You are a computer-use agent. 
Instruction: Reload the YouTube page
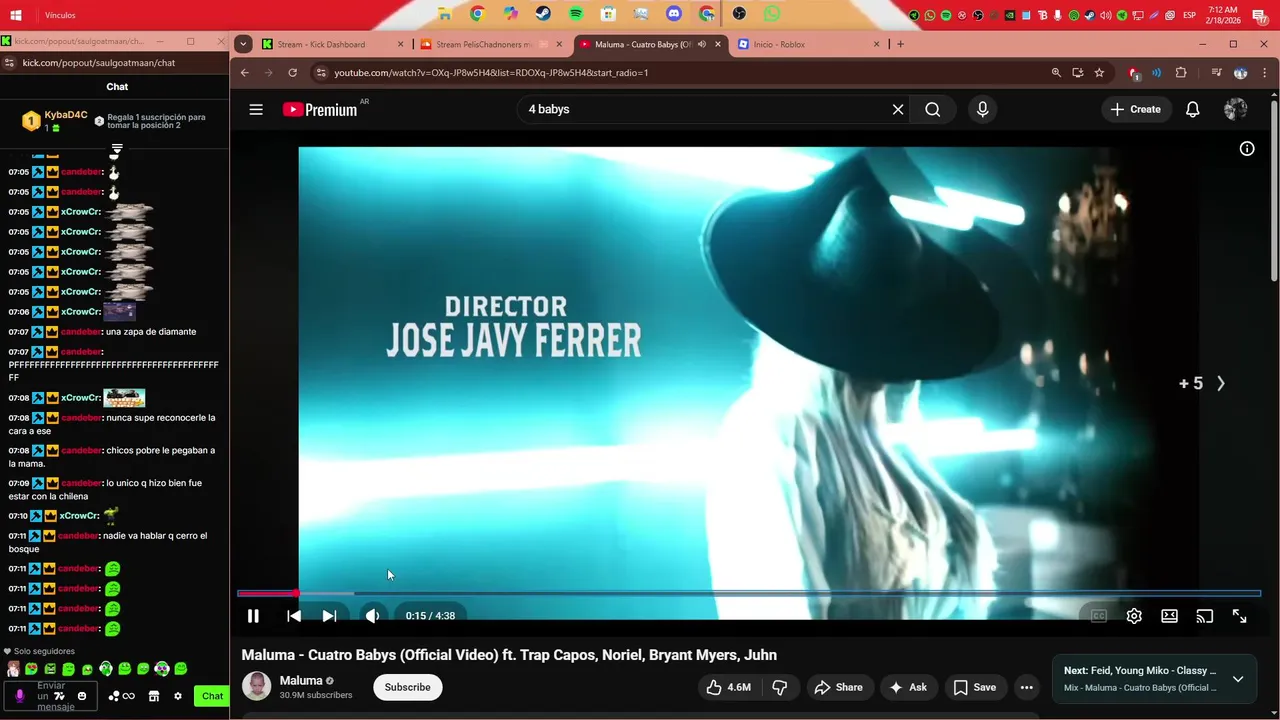point(292,73)
